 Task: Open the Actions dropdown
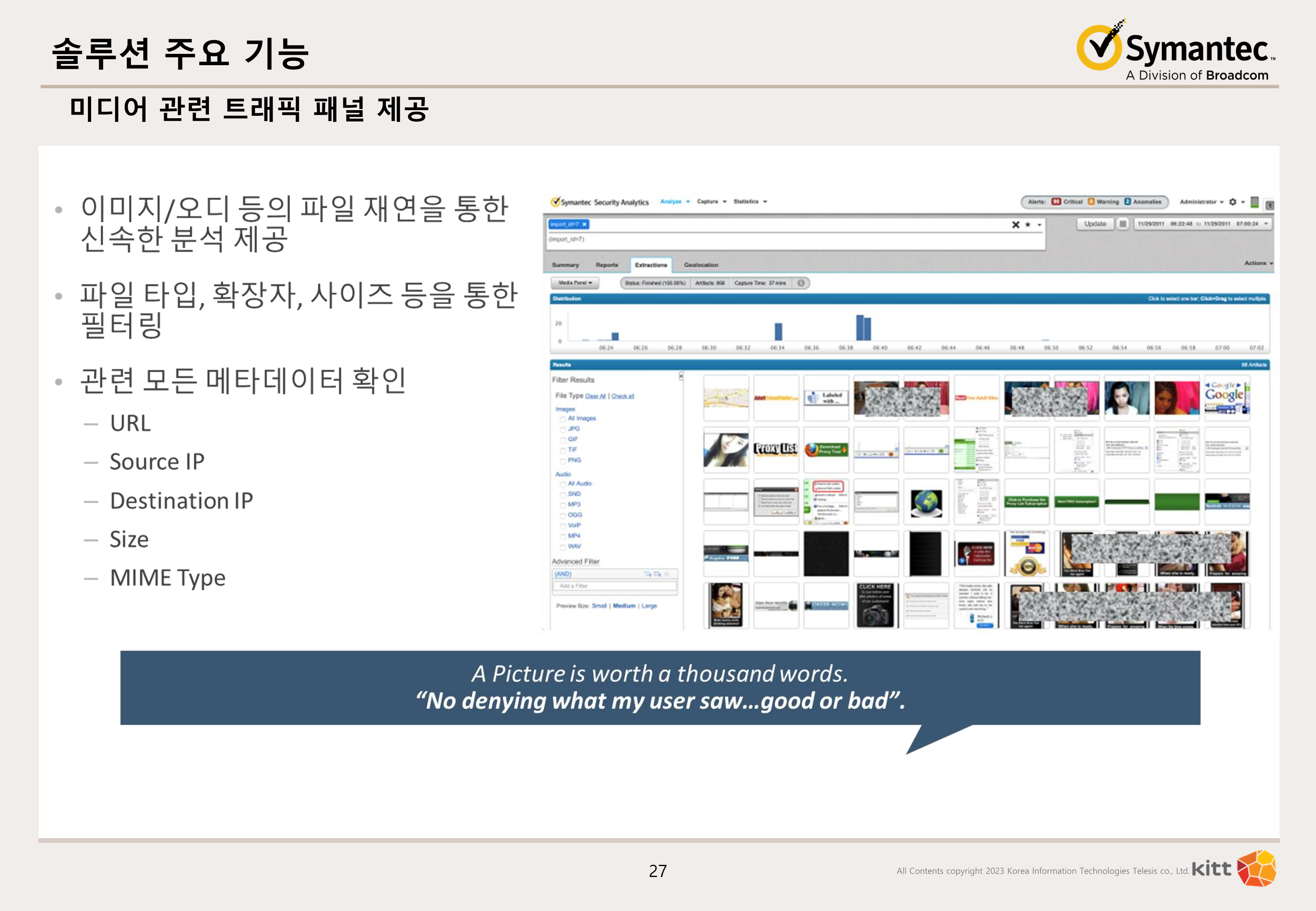point(1256,263)
